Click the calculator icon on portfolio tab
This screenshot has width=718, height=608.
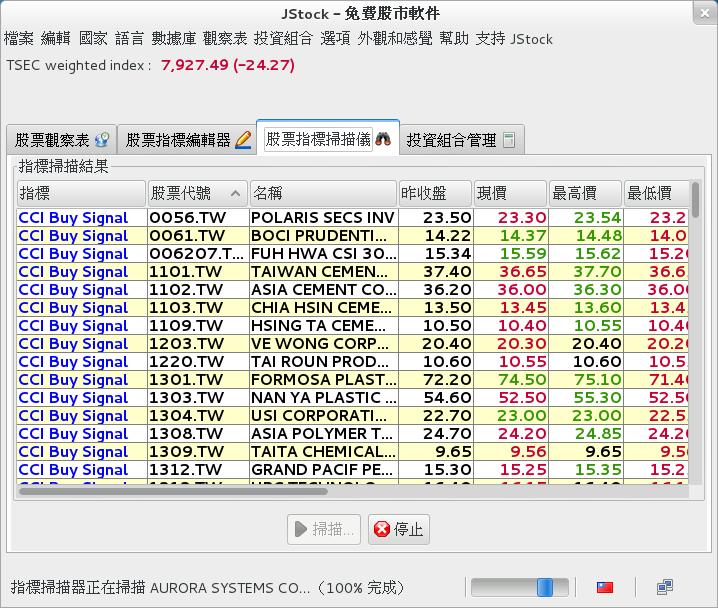pyautogui.click(x=509, y=140)
